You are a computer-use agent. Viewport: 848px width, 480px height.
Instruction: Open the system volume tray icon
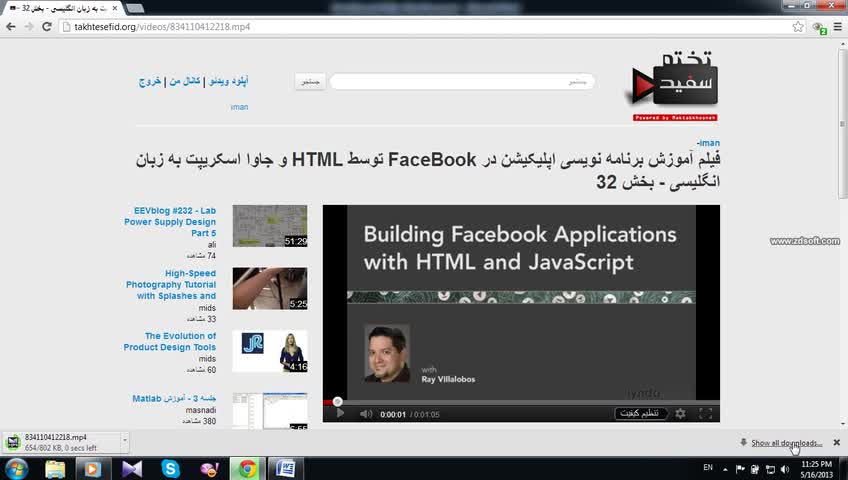point(785,469)
